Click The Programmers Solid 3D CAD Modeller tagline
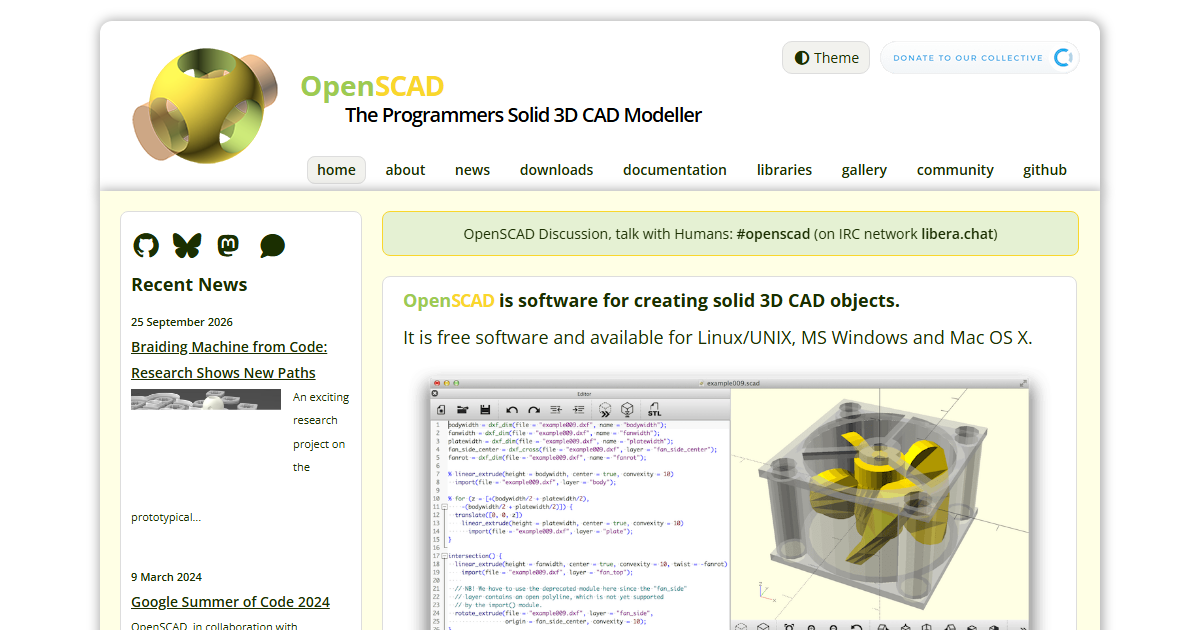 (x=523, y=115)
